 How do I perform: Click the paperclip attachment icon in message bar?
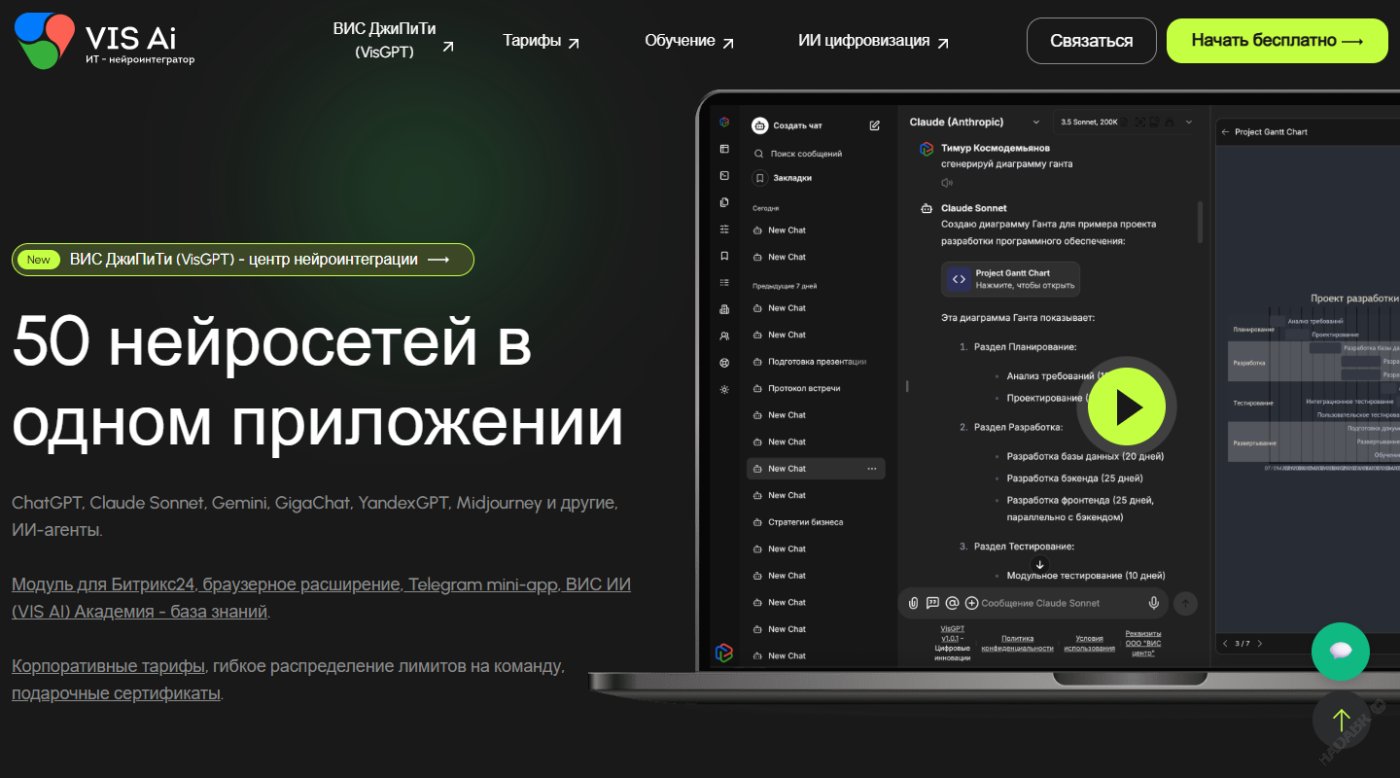coord(913,602)
